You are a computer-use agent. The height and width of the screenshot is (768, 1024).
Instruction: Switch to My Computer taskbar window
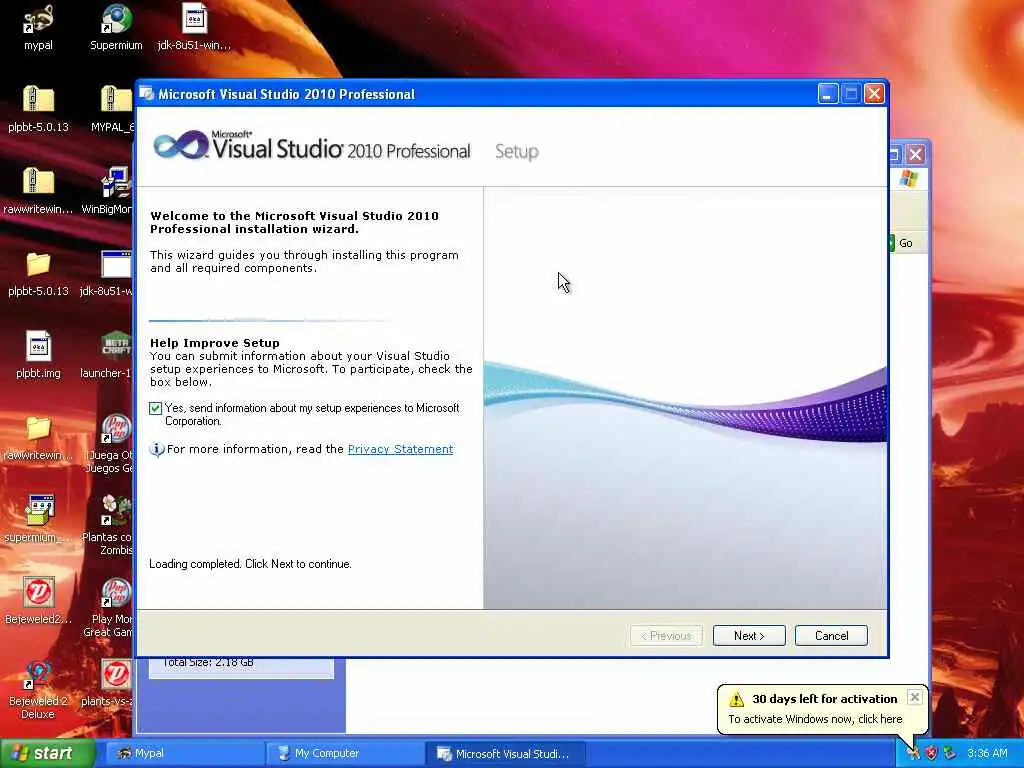(344, 753)
